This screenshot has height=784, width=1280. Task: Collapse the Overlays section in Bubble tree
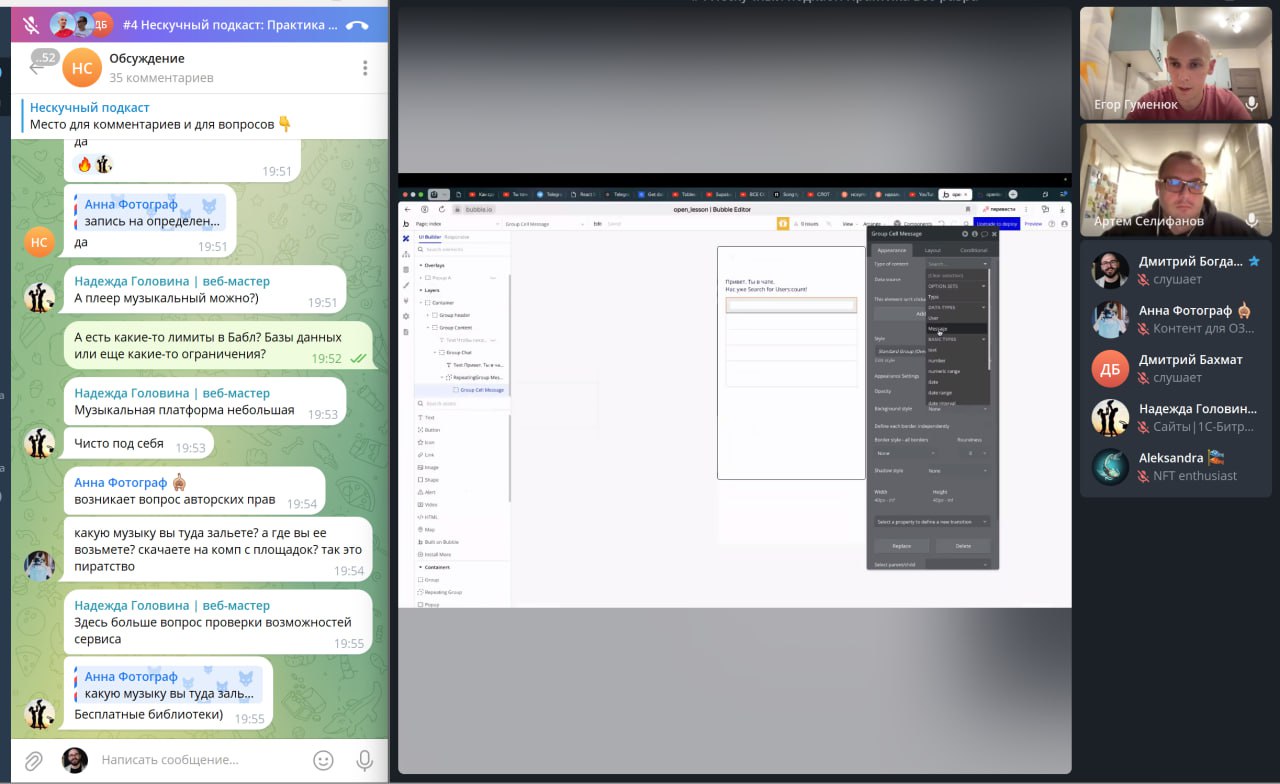[x=419, y=265]
